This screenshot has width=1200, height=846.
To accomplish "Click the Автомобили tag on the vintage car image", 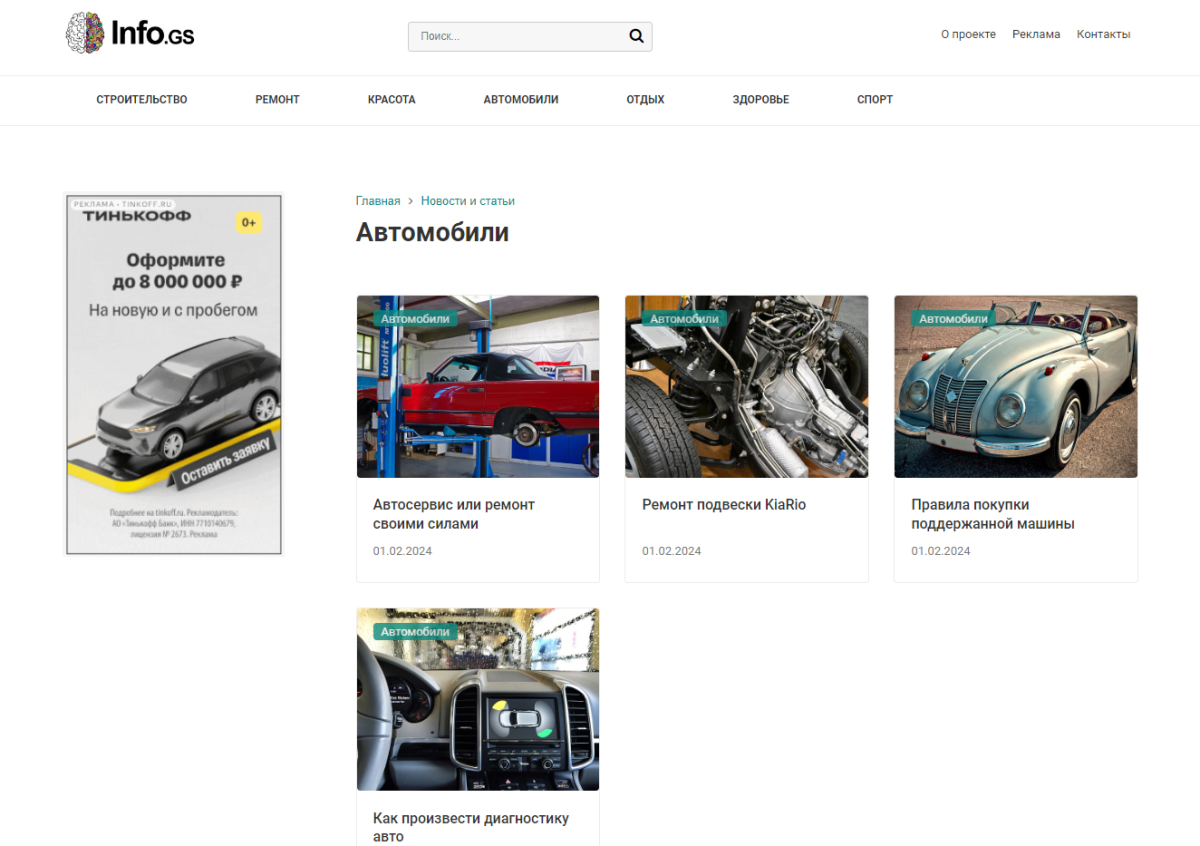I will [x=953, y=319].
